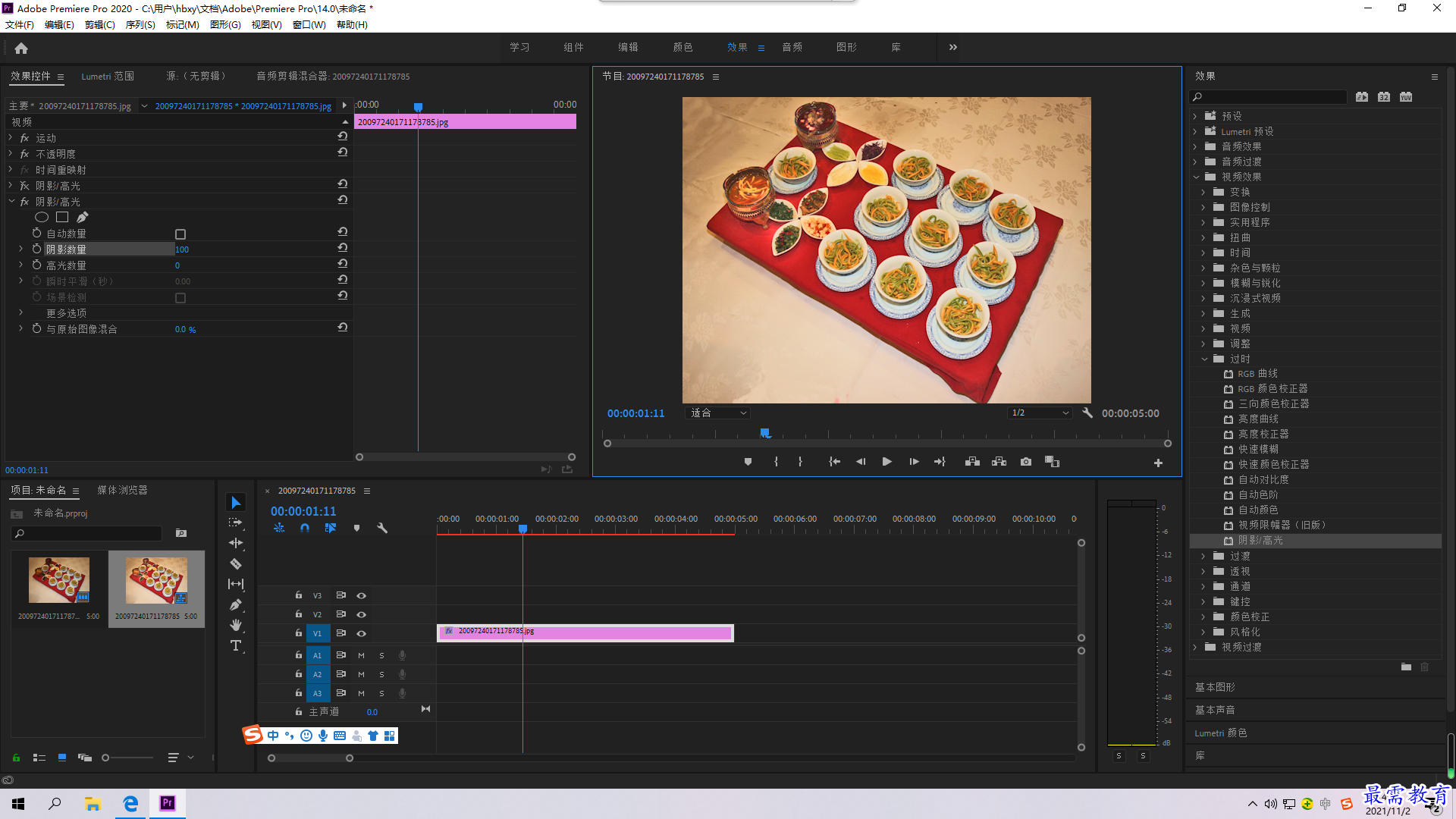Screen dimensions: 1456x819
Task: Click the Home icon
Action: point(21,48)
